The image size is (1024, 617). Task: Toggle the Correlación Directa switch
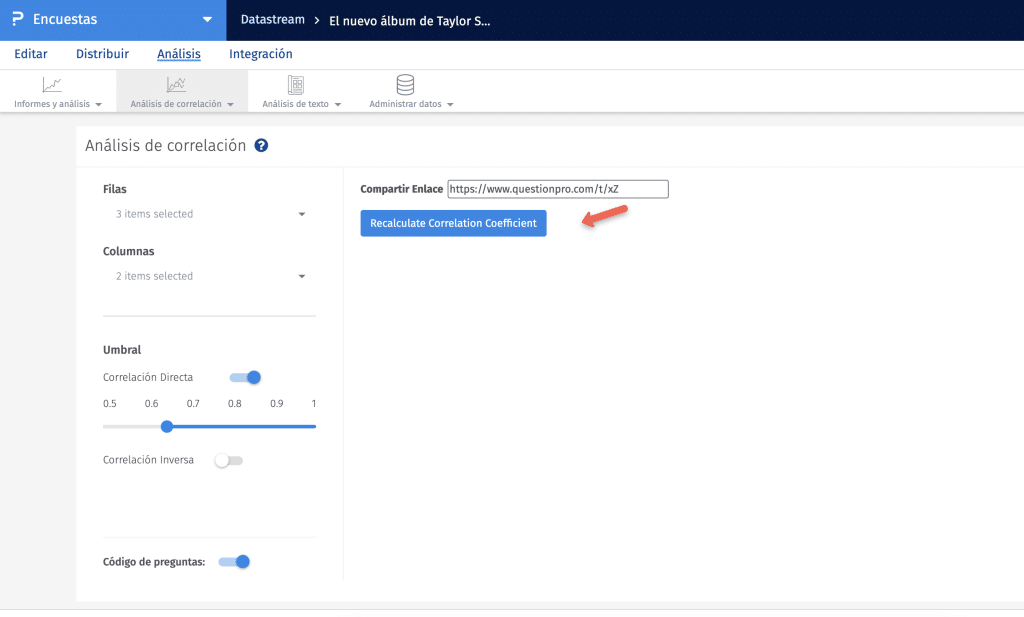click(245, 377)
